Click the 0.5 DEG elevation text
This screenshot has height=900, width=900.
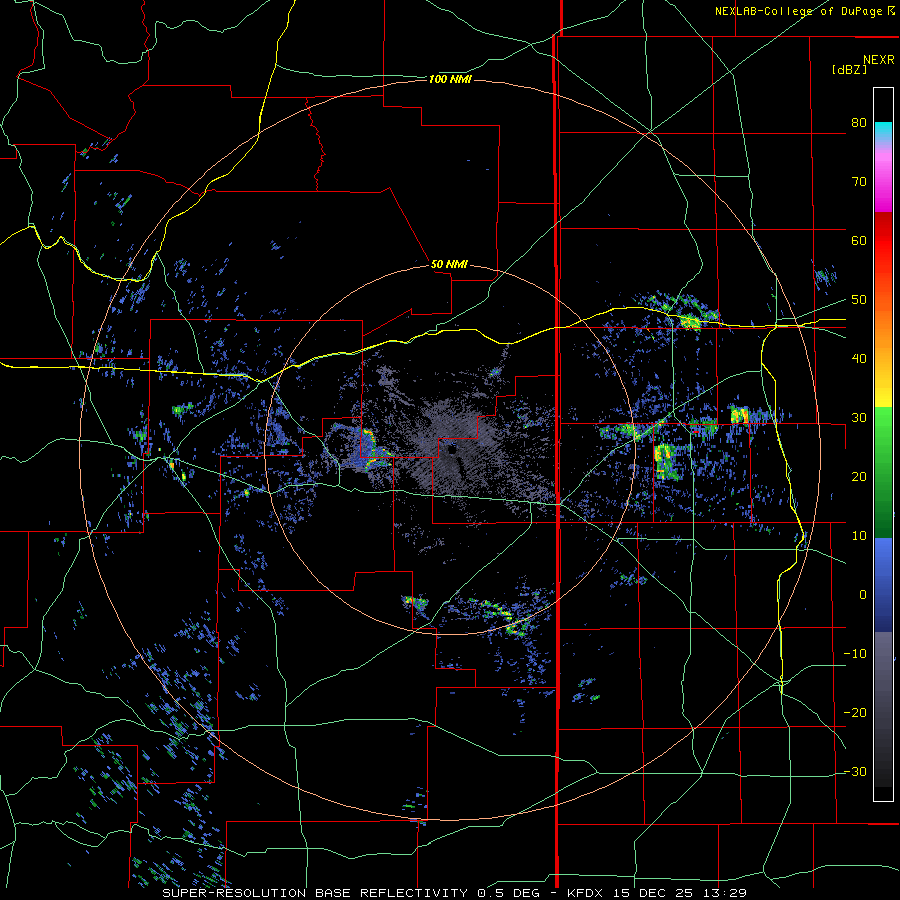tap(509, 893)
